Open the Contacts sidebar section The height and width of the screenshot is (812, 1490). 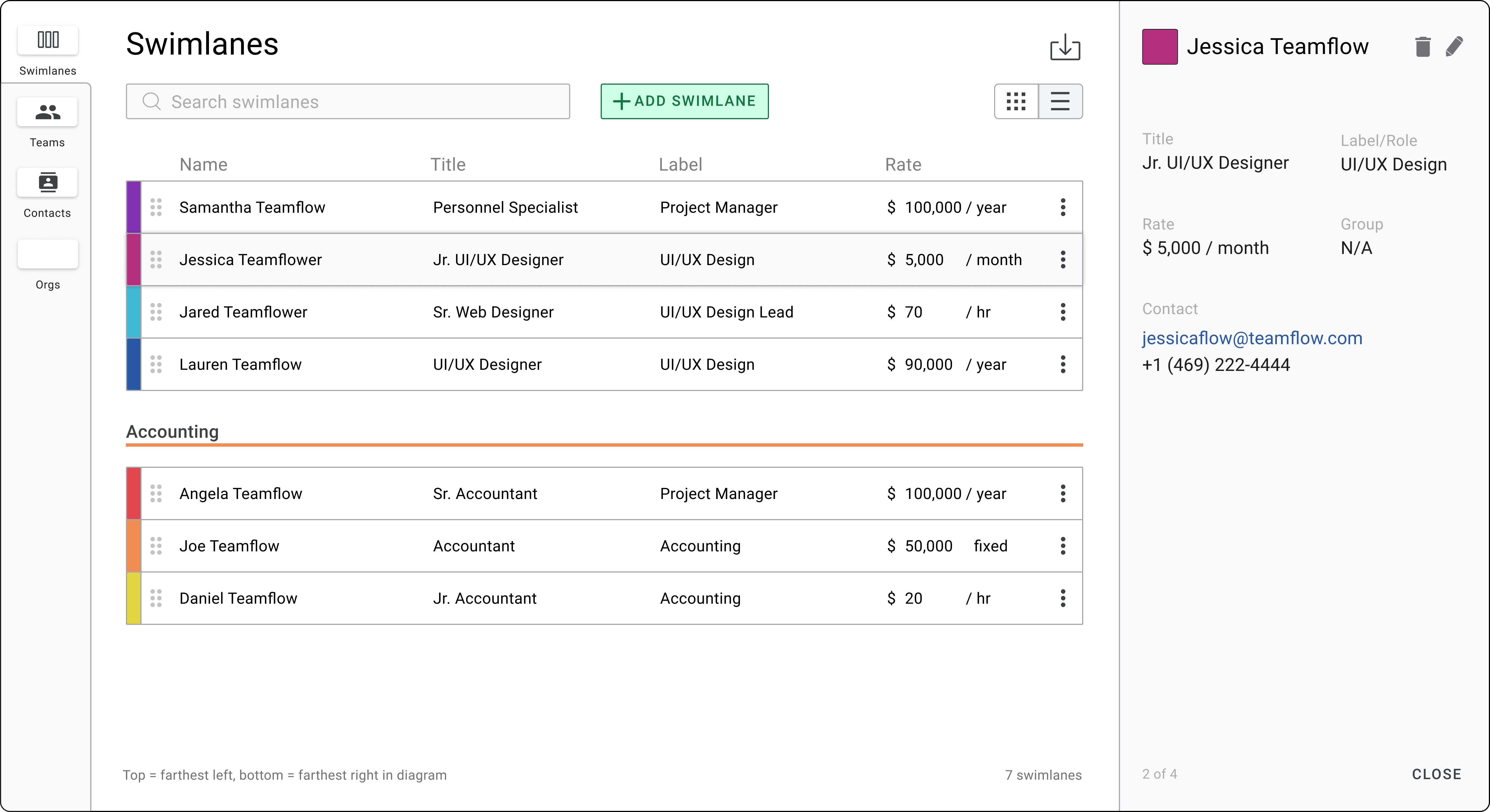47,194
